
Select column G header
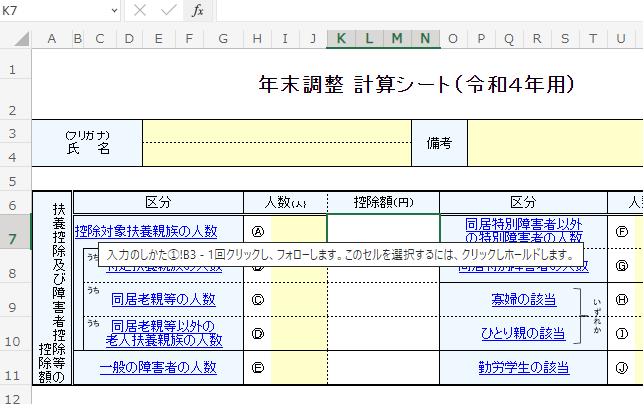click(x=223, y=39)
